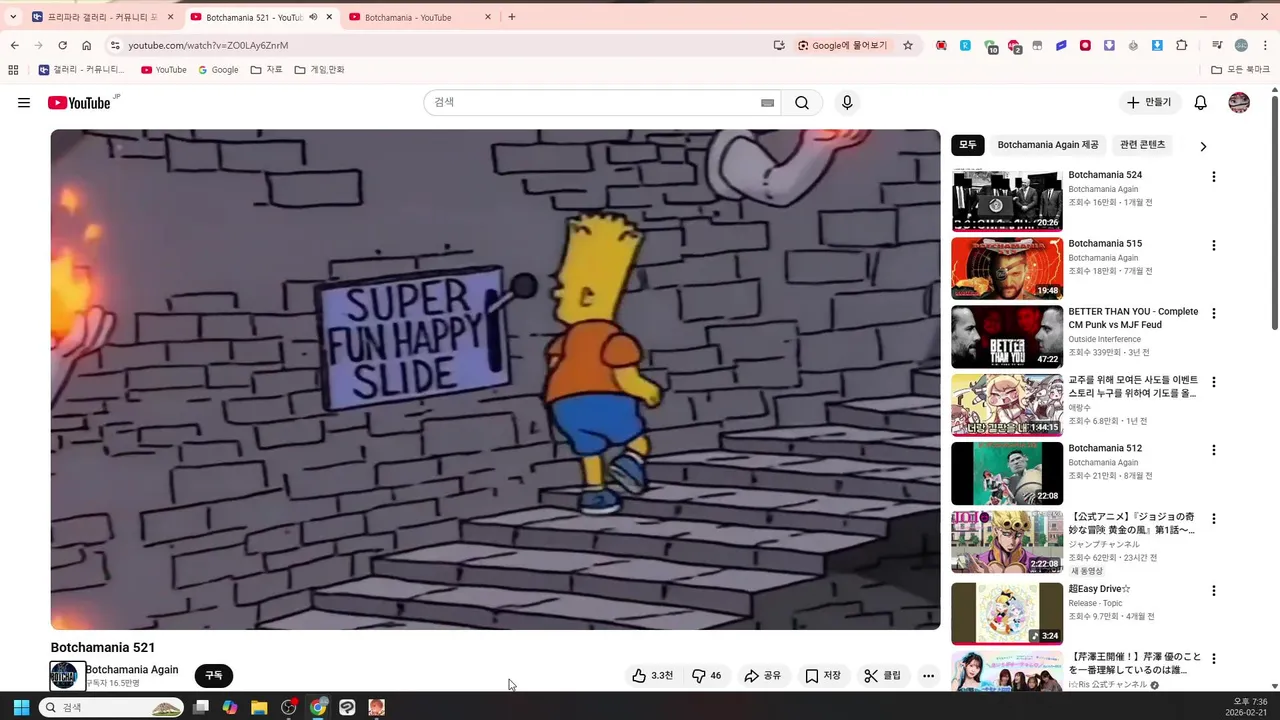This screenshot has height=720, width=1280.
Task: Open Chrome media controls icon
Action: (1217, 45)
